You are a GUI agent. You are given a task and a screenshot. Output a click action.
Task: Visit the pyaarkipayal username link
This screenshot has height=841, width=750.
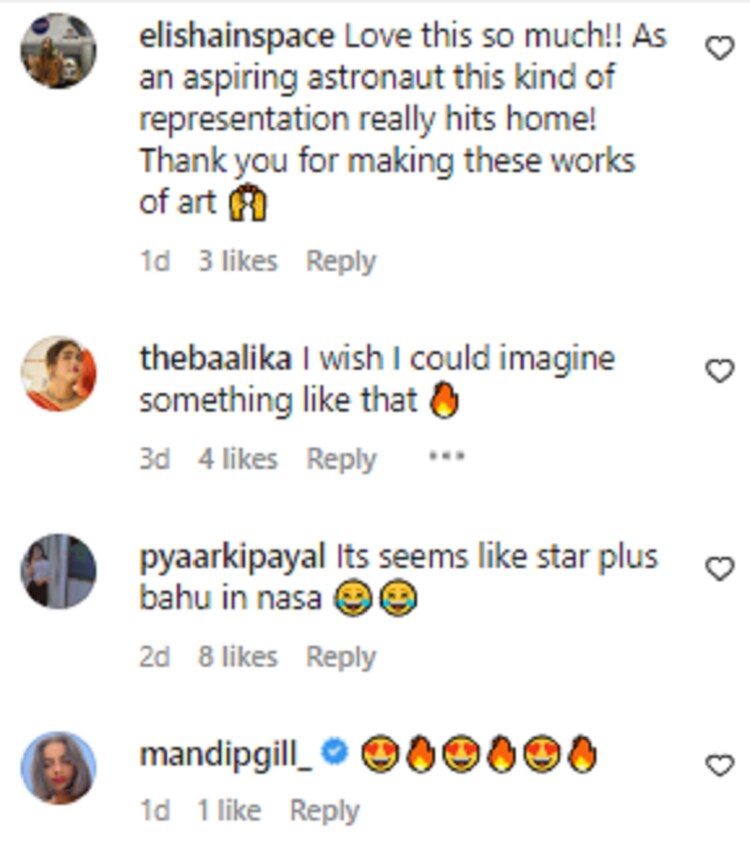pyautogui.click(x=233, y=557)
